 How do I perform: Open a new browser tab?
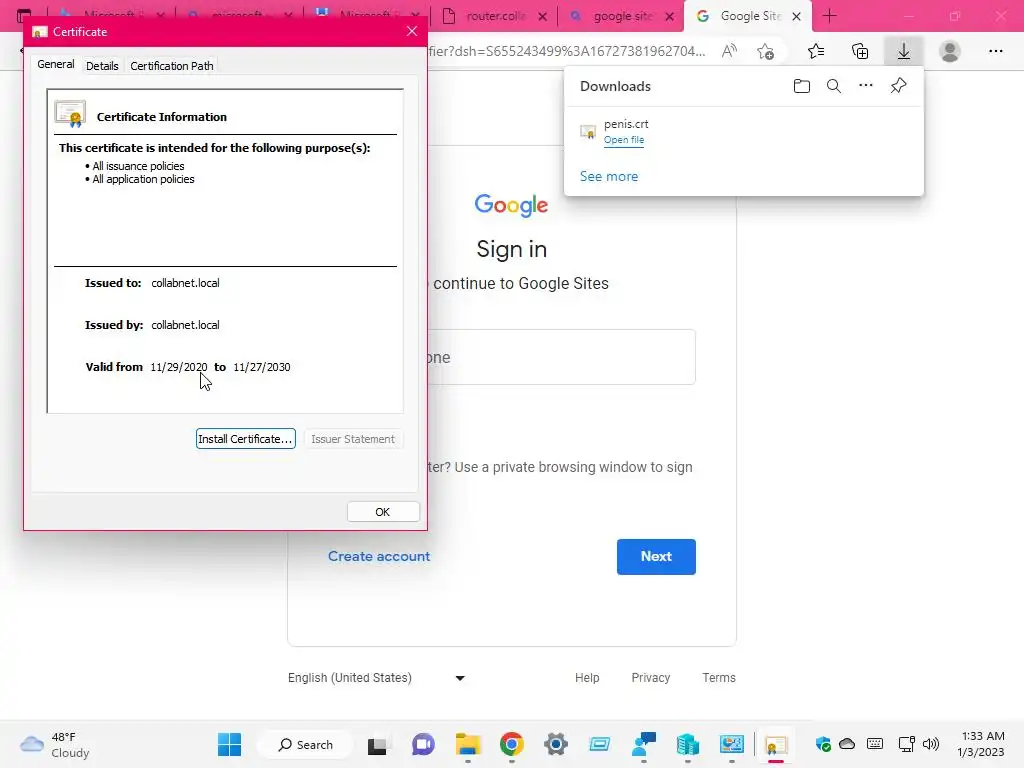coord(829,16)
